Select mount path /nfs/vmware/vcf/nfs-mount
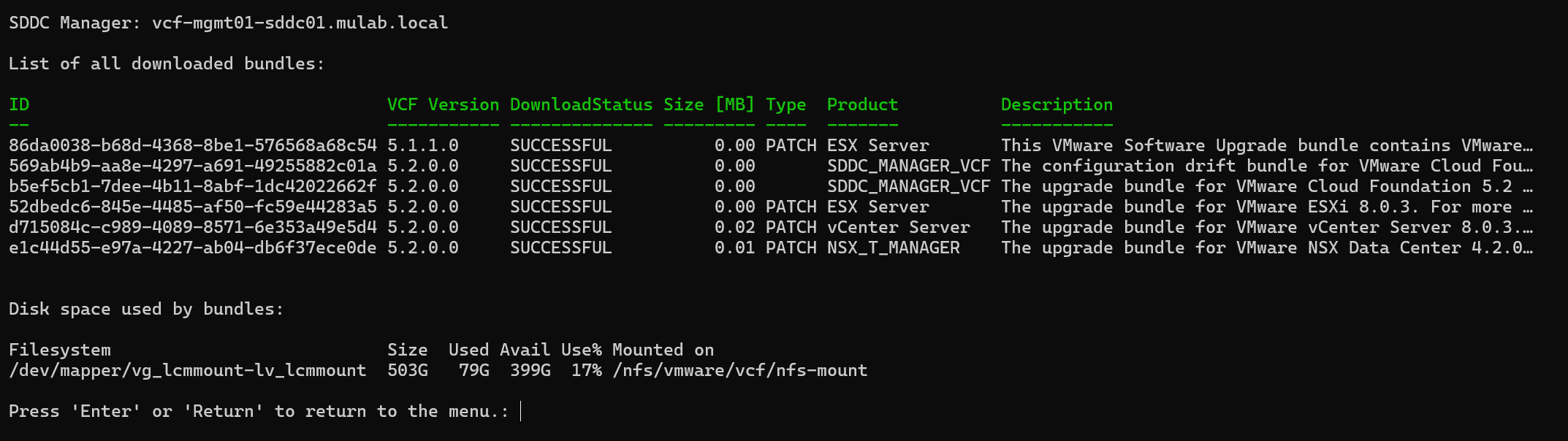Viewport: 1568px width, 441px height. tap(740, 370)
